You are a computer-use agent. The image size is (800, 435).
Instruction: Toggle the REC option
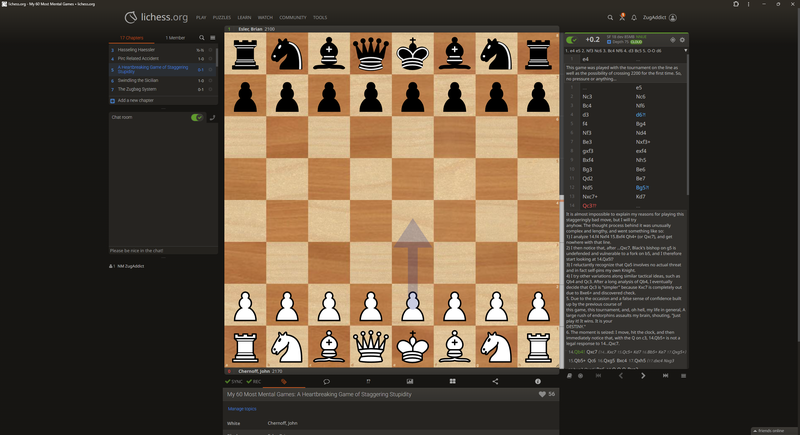tap(254, 381)
